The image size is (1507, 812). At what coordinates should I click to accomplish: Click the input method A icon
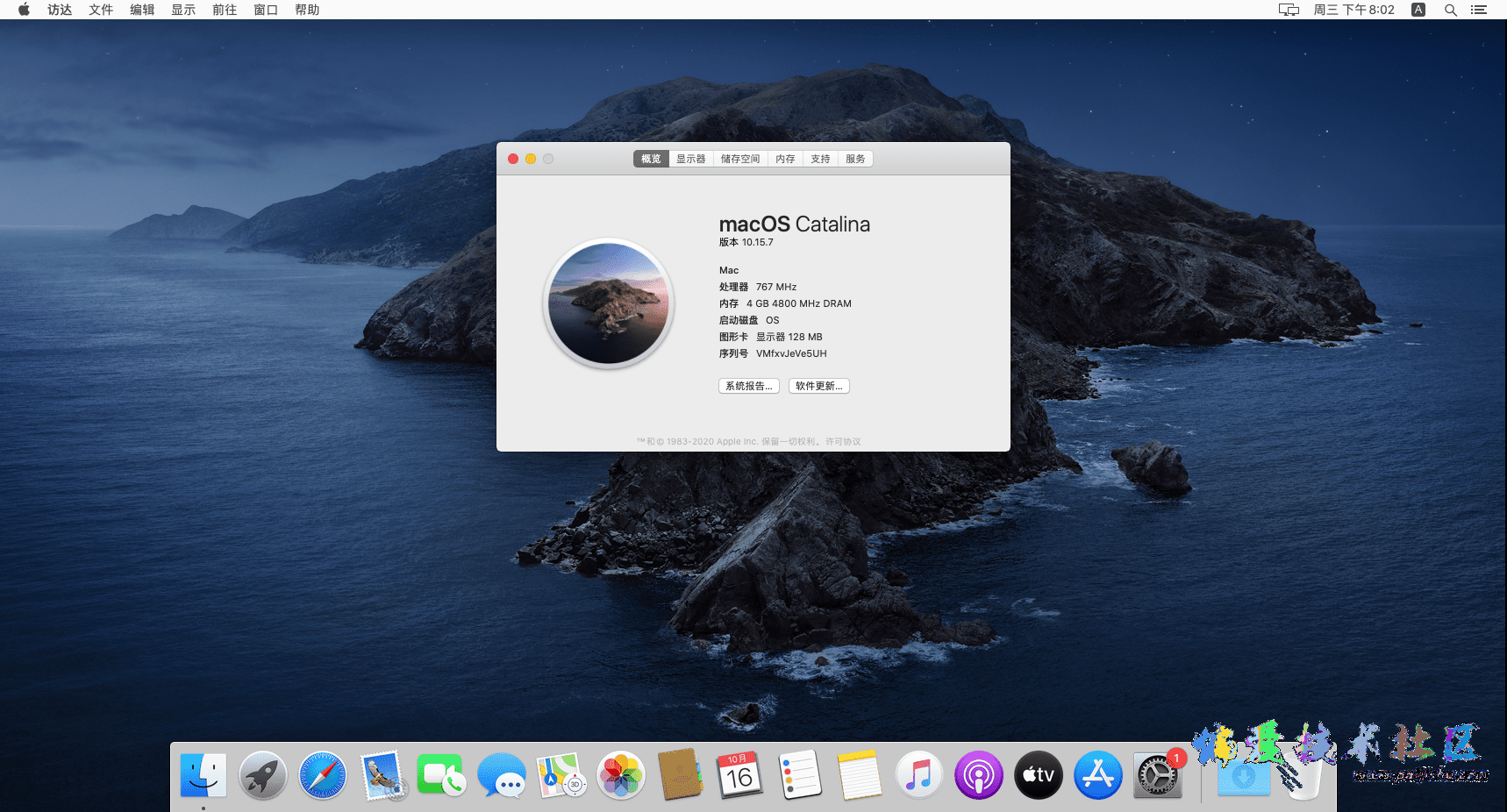(1418, 10)
